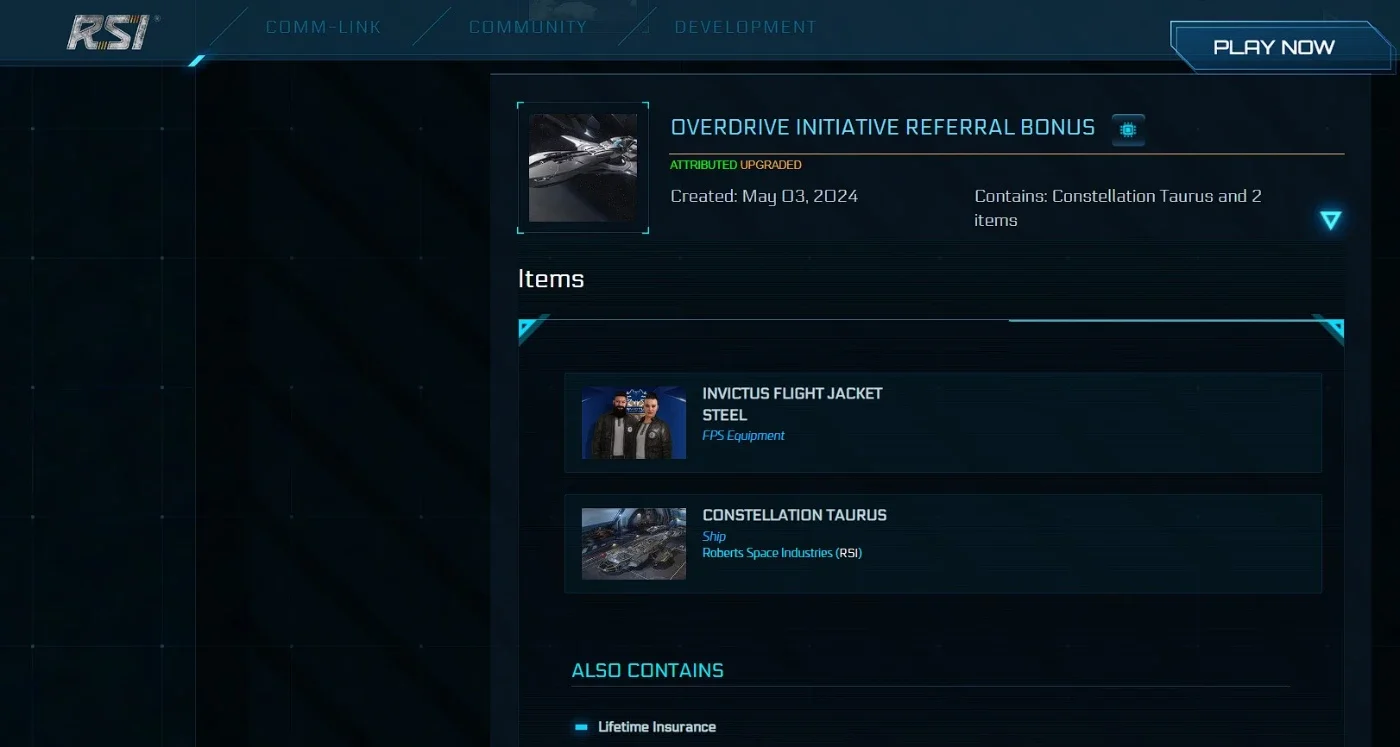Image resolution: width=1400 pixels, height=747 pixels.
Task: Click the Constellation Taurus item title
Action: point(794,515)
